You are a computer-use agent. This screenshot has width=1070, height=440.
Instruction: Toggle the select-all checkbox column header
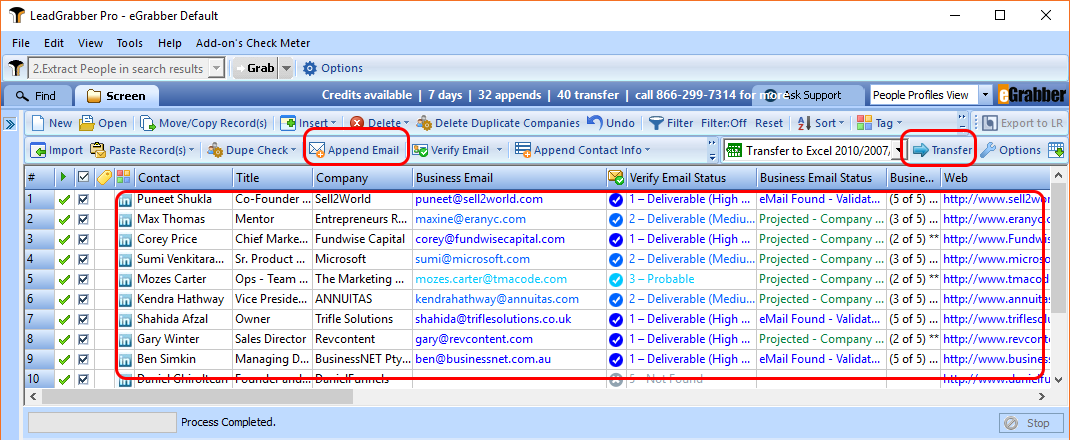click(x=84, y=177)
